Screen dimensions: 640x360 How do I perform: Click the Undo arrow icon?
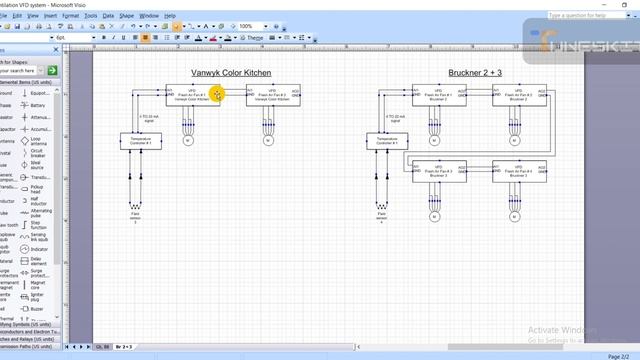click(133, 27)
